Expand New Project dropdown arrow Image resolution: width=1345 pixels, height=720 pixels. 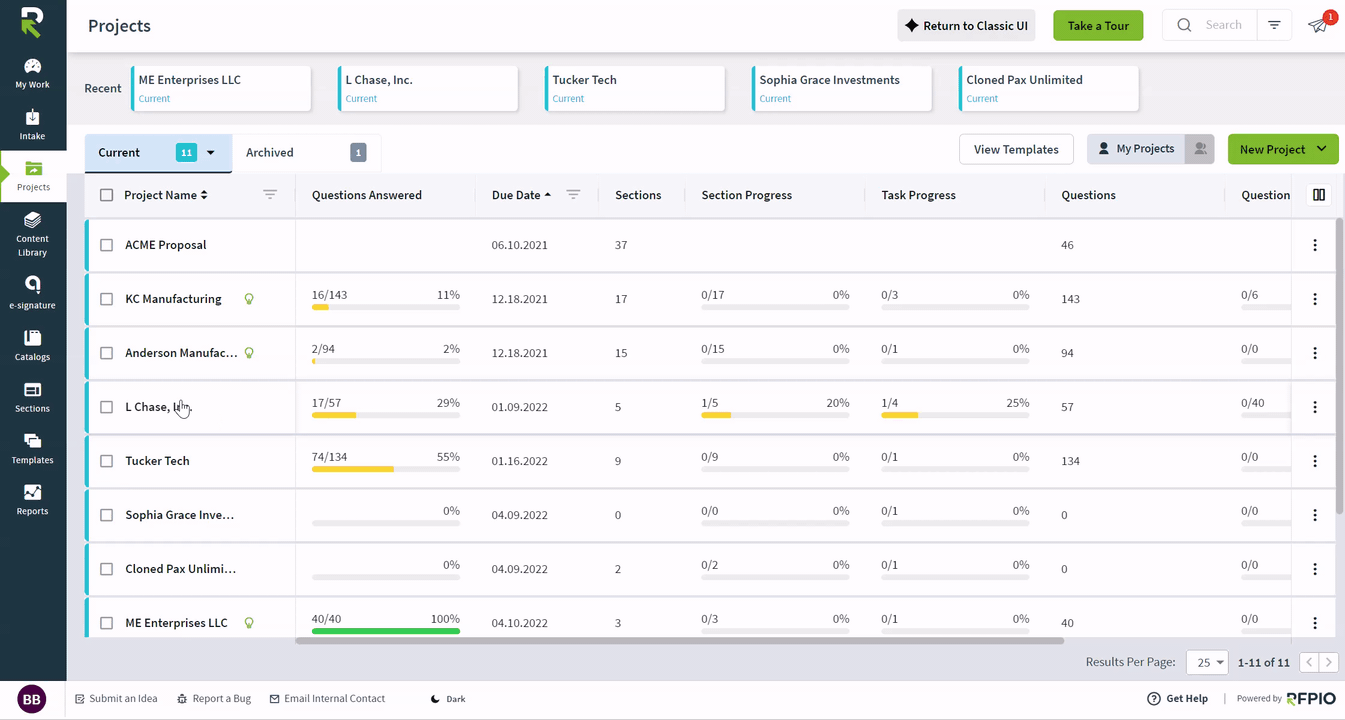click(x=1322, y=149)
